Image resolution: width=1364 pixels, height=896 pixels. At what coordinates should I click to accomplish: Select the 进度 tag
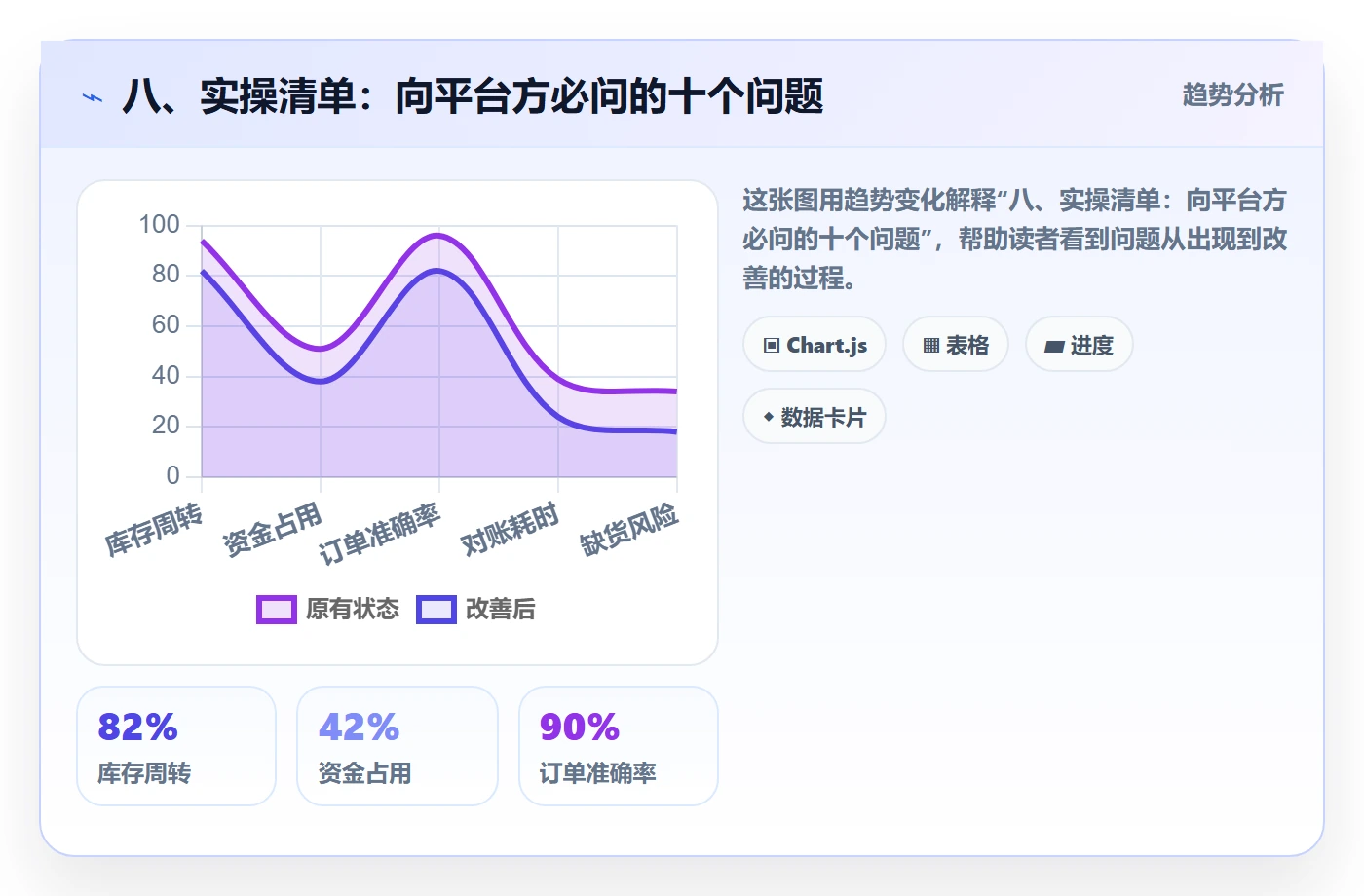1080,345
